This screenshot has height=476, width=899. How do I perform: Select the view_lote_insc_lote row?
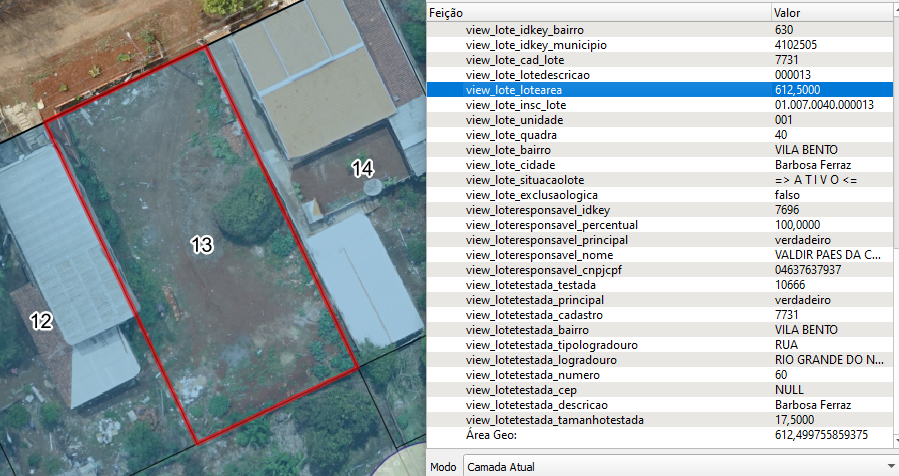[x=660, y=105]
